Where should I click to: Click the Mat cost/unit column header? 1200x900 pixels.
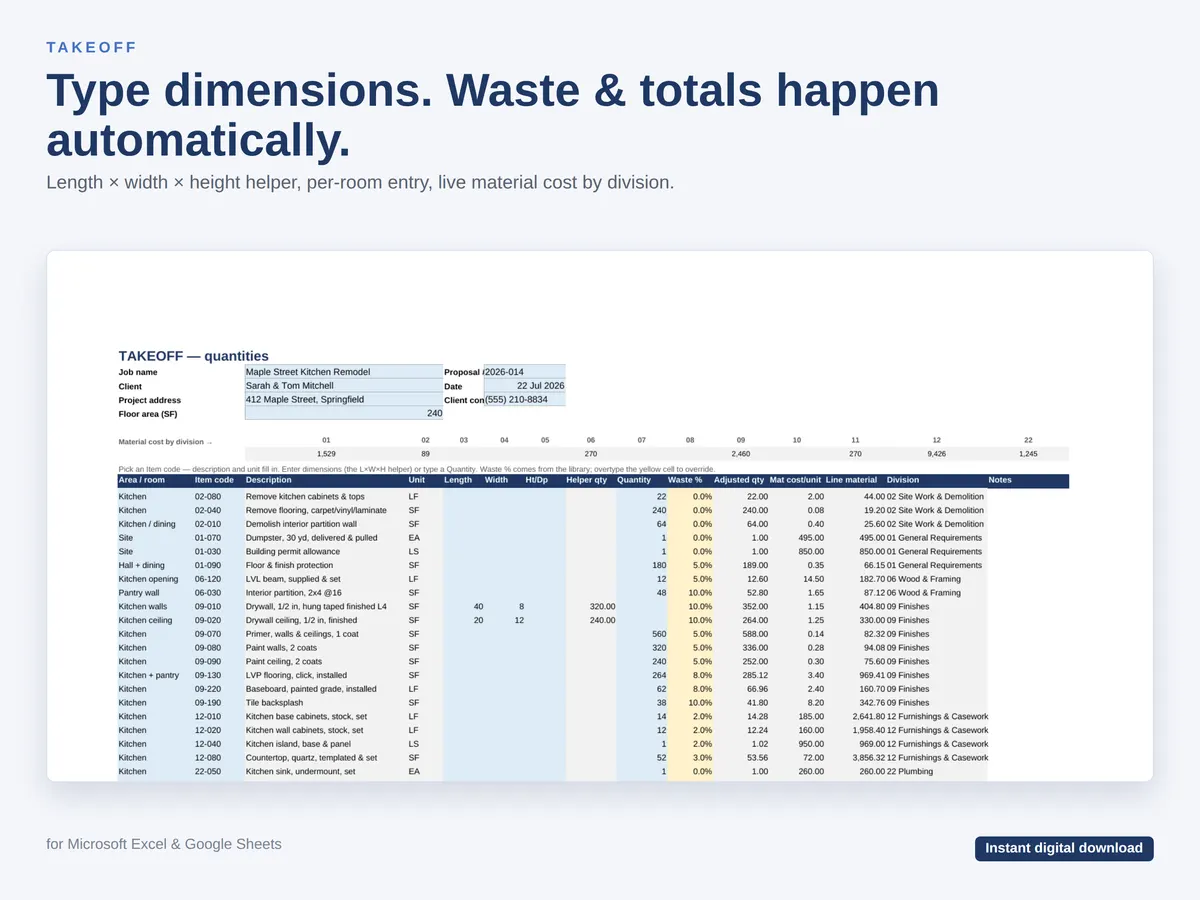796,480
